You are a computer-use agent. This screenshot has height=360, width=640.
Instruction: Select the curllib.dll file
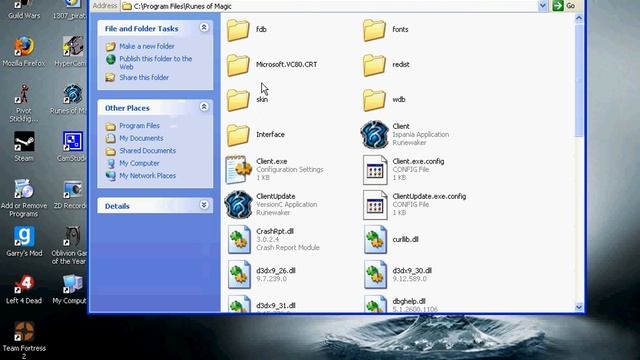coord(391,240)
